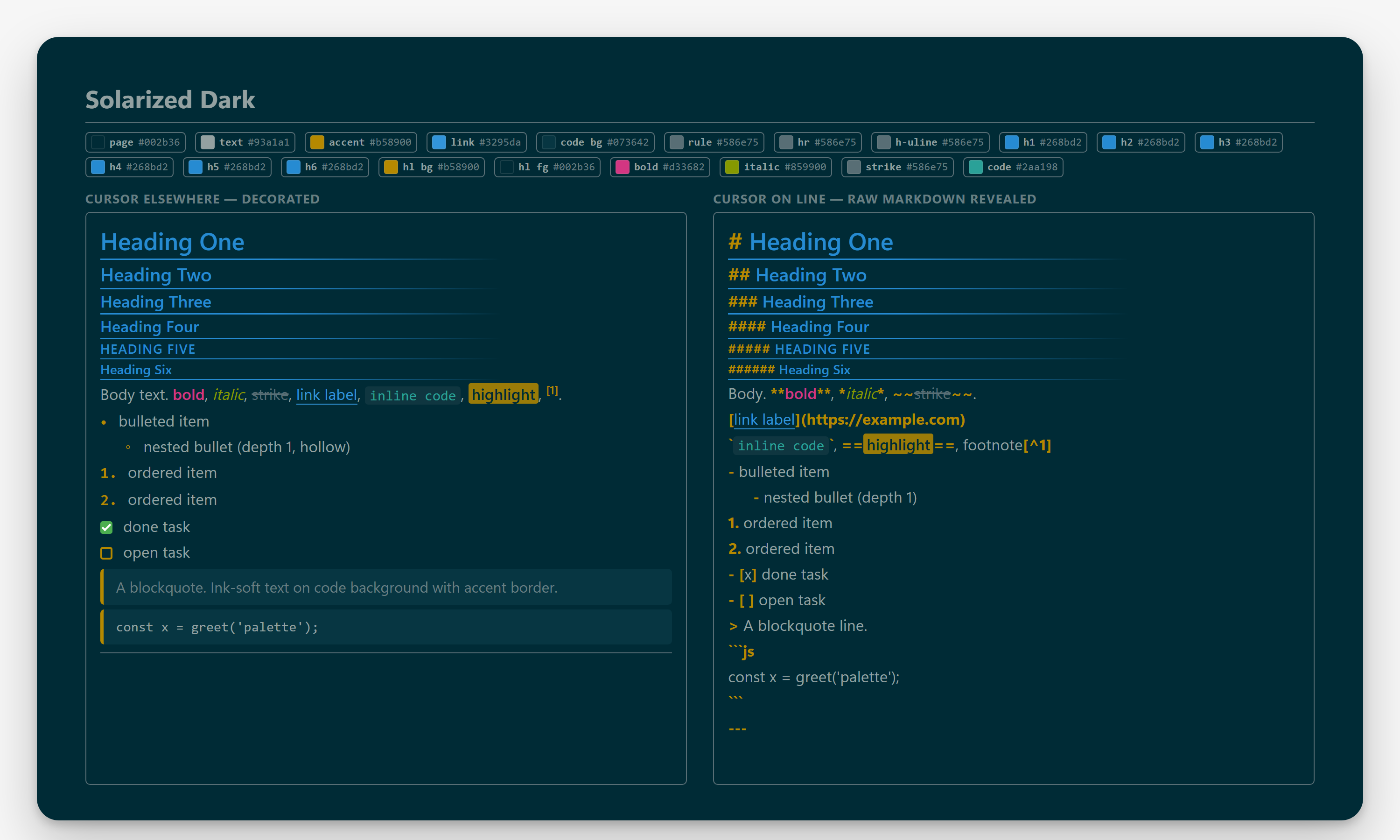Pick the code #2aa198 swatch

pyautogui.click(x=1013, y=167)
